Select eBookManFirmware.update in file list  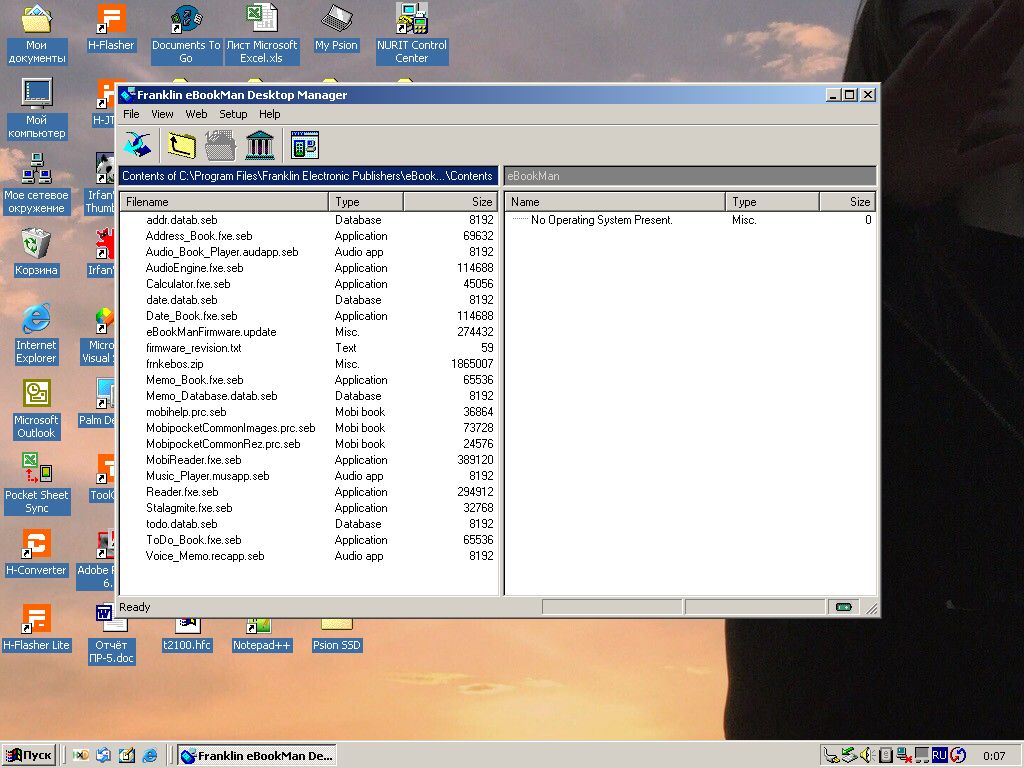click(x=211, y=332)
